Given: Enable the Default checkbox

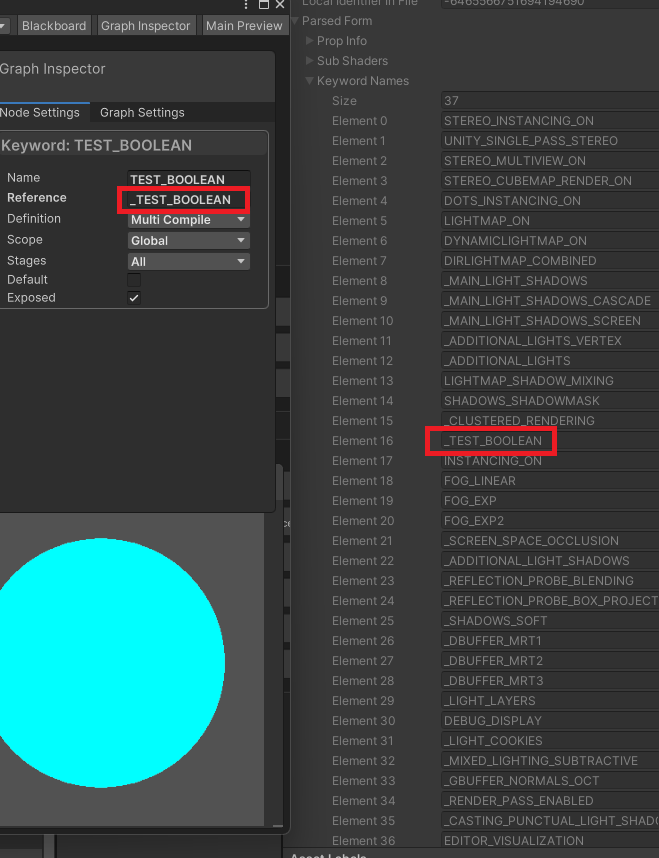Looking at the screenshot, I should point(134,280).
